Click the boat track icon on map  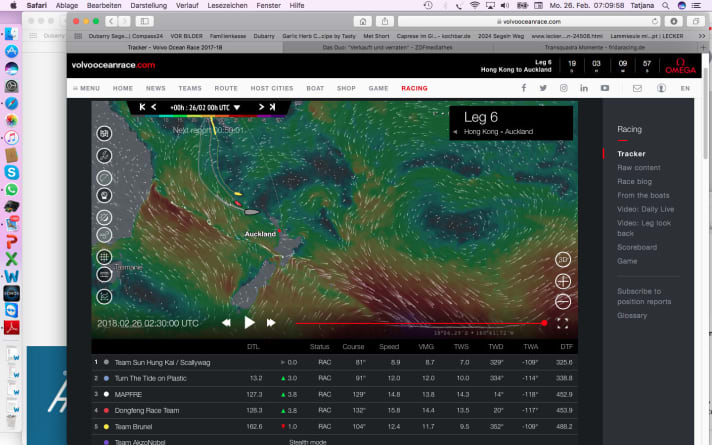coord(104,156)
